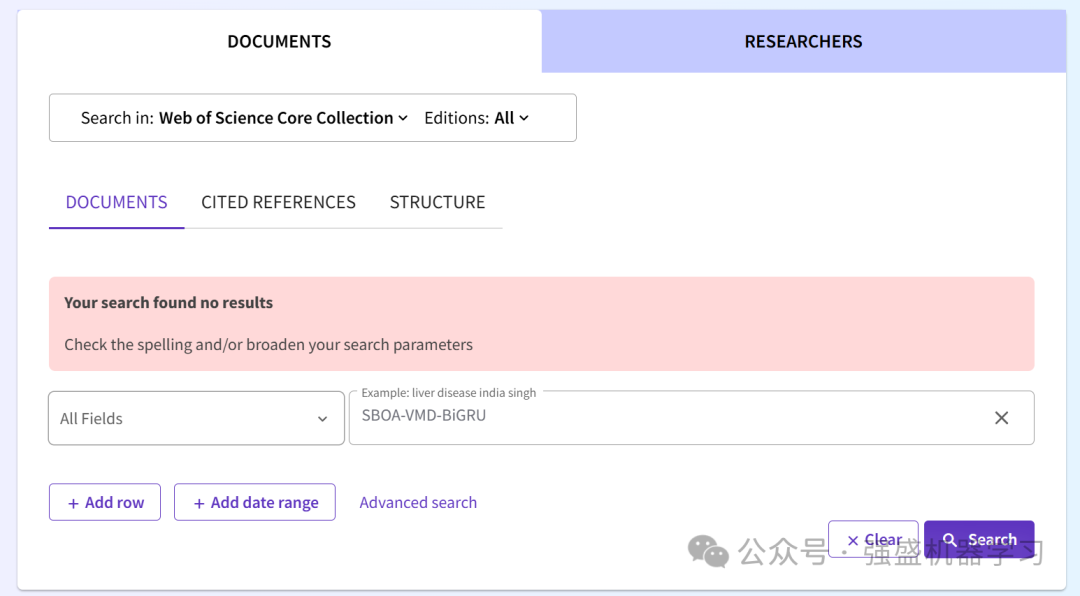The height and width of the screenshot is (596, 1080).
Task: Switch to the RESEARCHERS tab
Action: [804, 41]
